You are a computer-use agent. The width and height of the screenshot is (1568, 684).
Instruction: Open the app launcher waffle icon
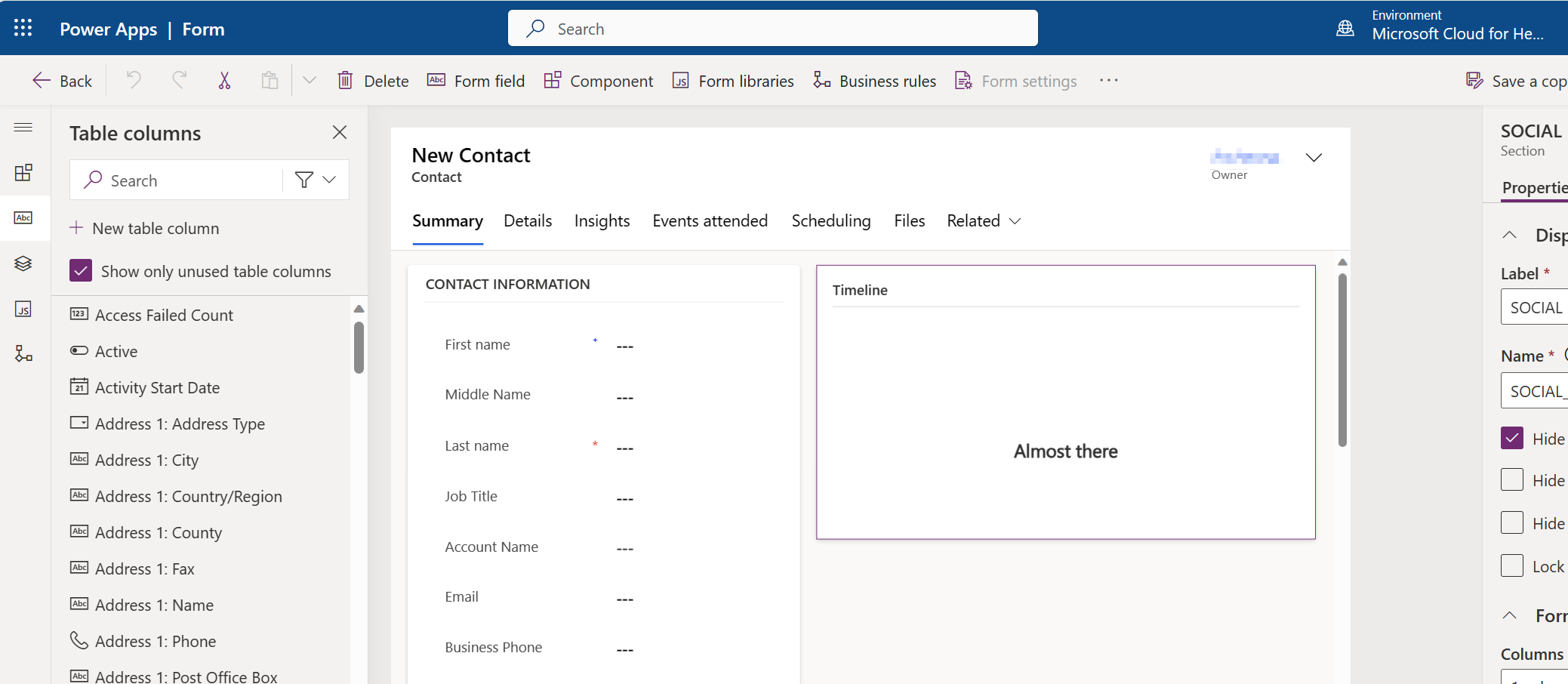point(23,28)
